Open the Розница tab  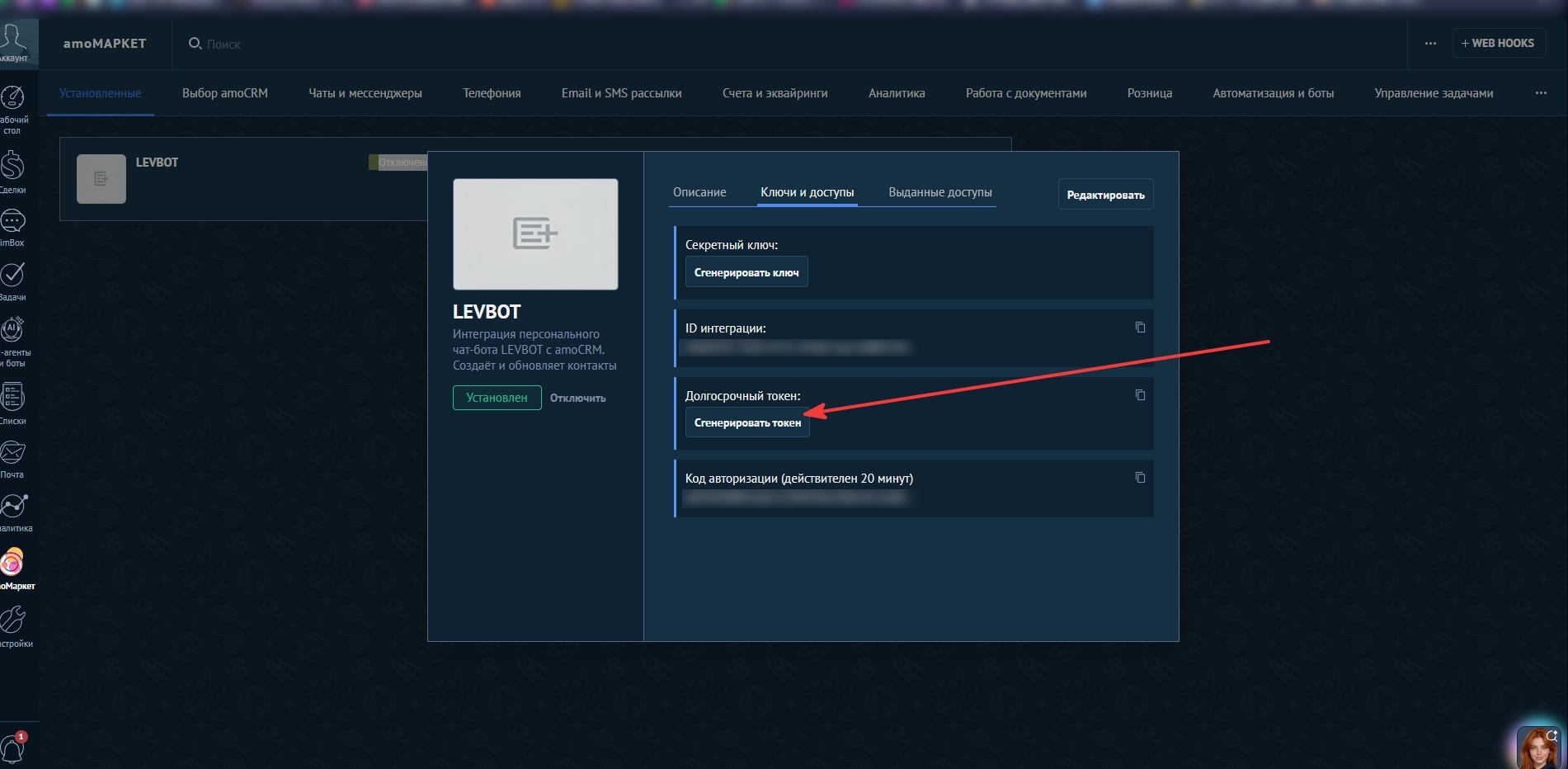click(1150, 93)
